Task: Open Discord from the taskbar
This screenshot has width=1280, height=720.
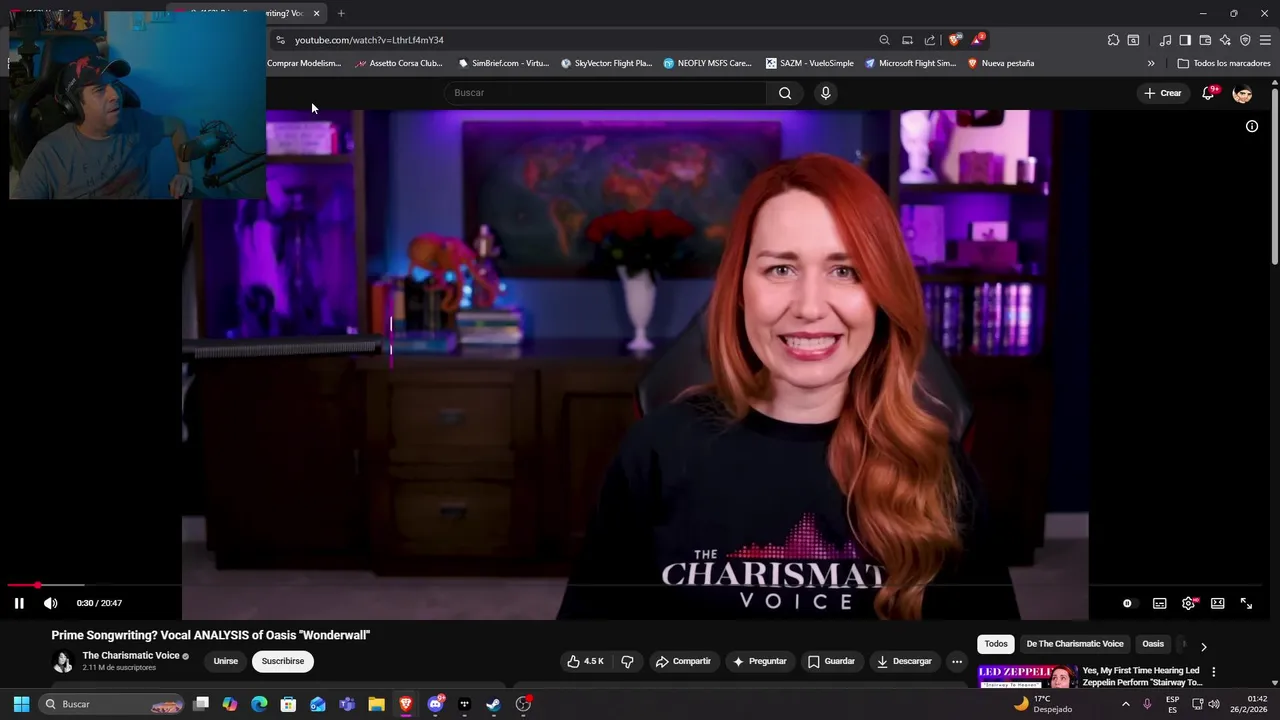Action: tap(435, 704)
